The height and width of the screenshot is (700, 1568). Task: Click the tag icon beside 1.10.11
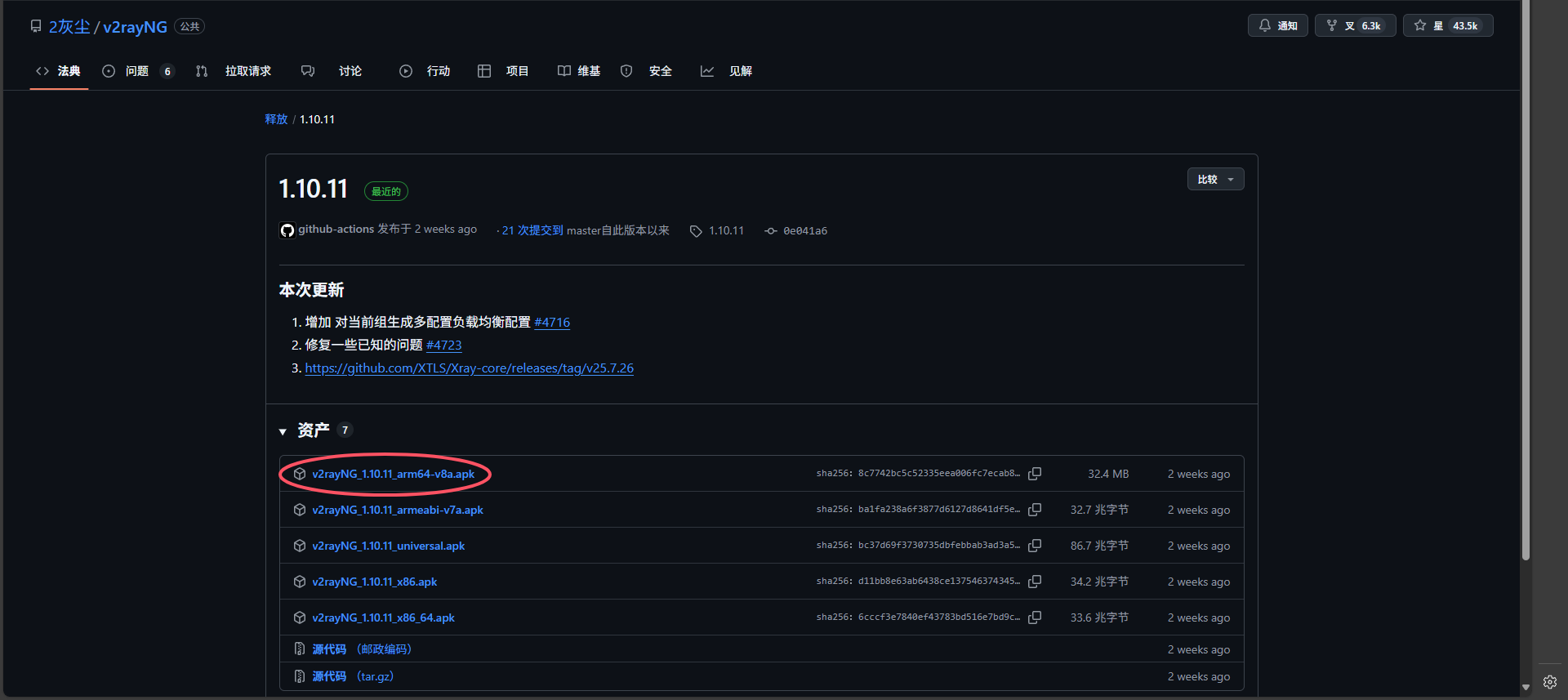tap(696, 231)
